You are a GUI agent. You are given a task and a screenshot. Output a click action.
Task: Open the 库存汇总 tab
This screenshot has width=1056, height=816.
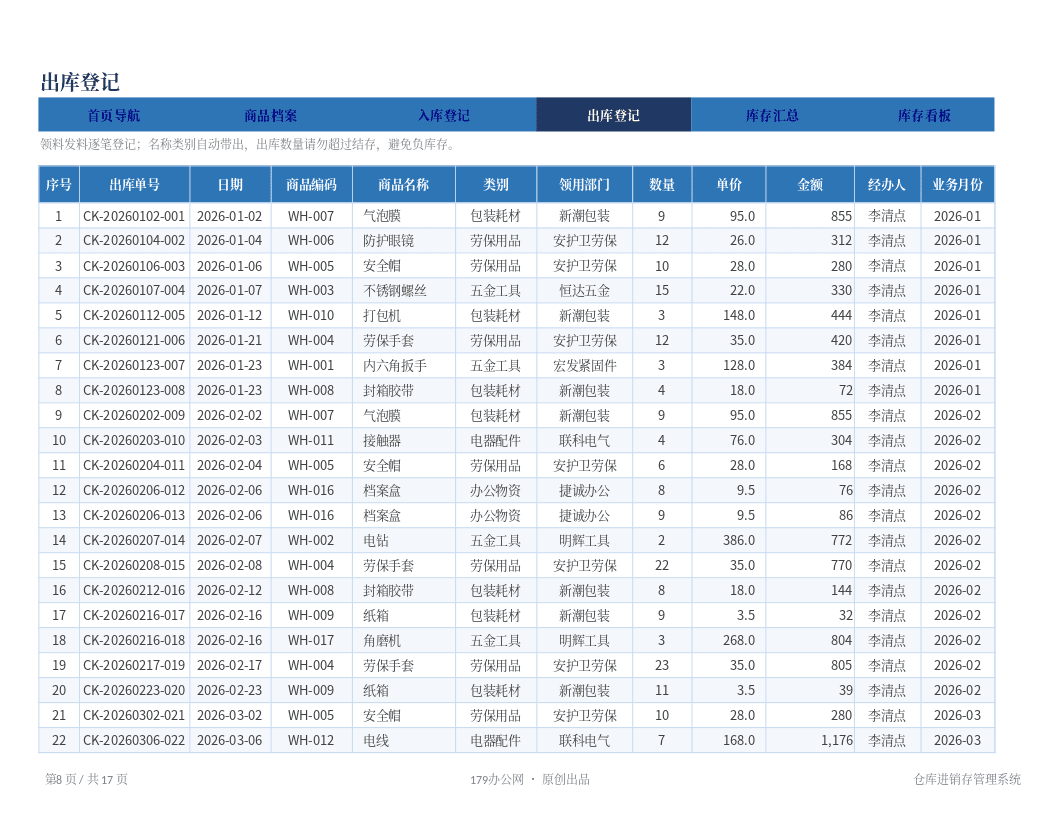click(x=772, y=115)
